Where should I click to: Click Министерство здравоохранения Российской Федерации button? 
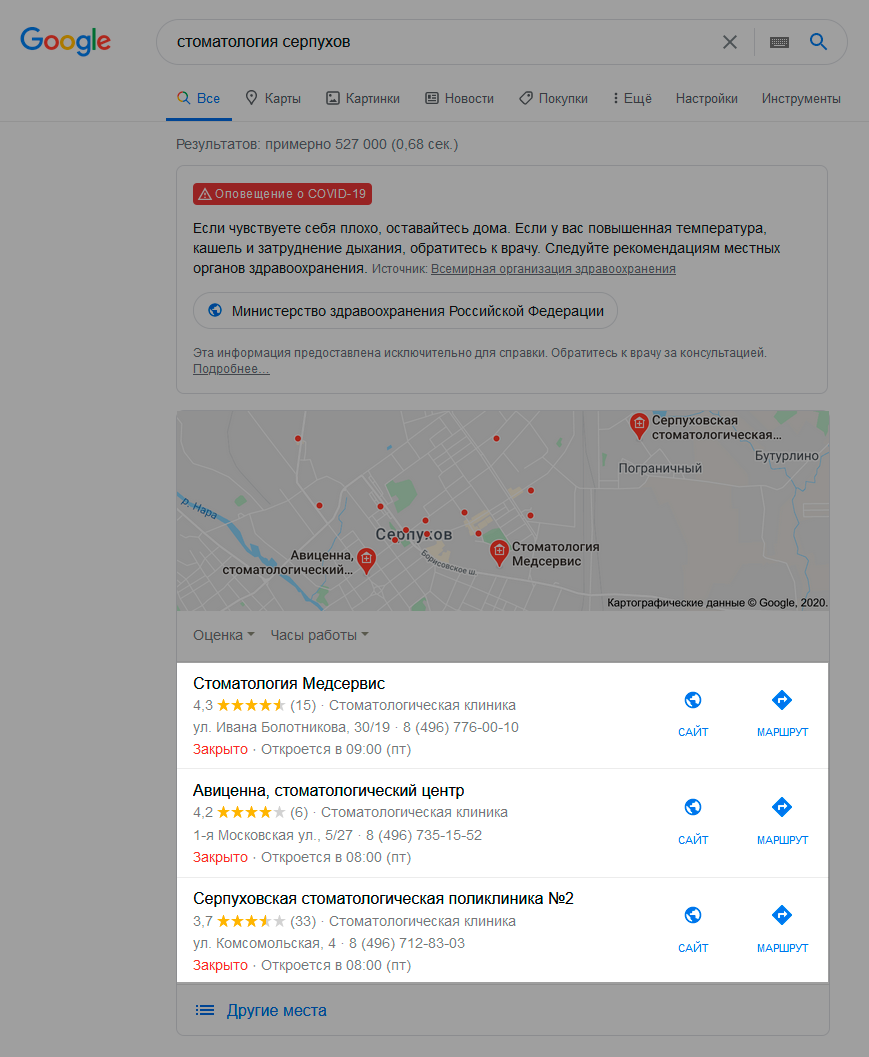(x=405, y=311)
